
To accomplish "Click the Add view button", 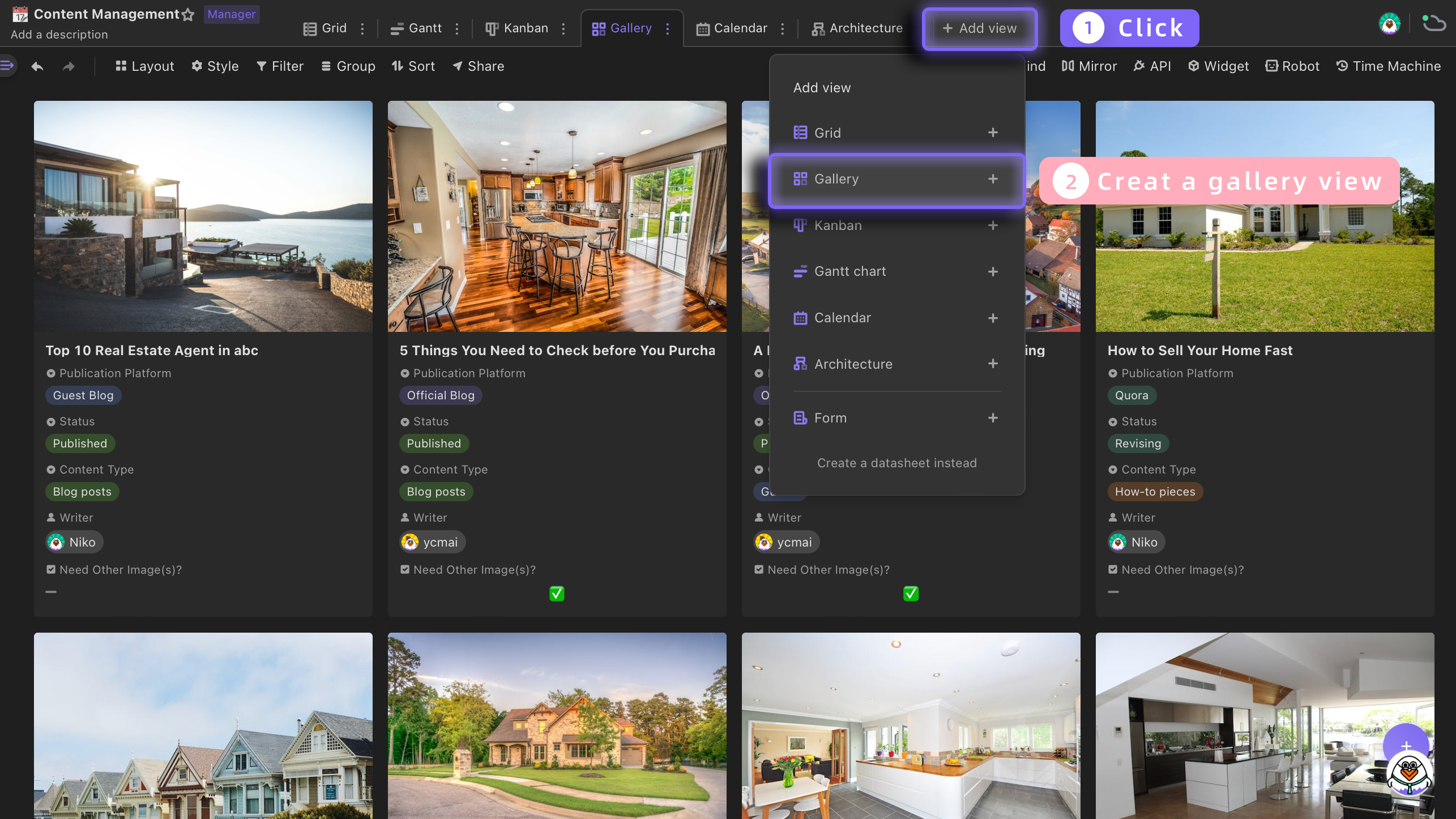I will 980,28.
